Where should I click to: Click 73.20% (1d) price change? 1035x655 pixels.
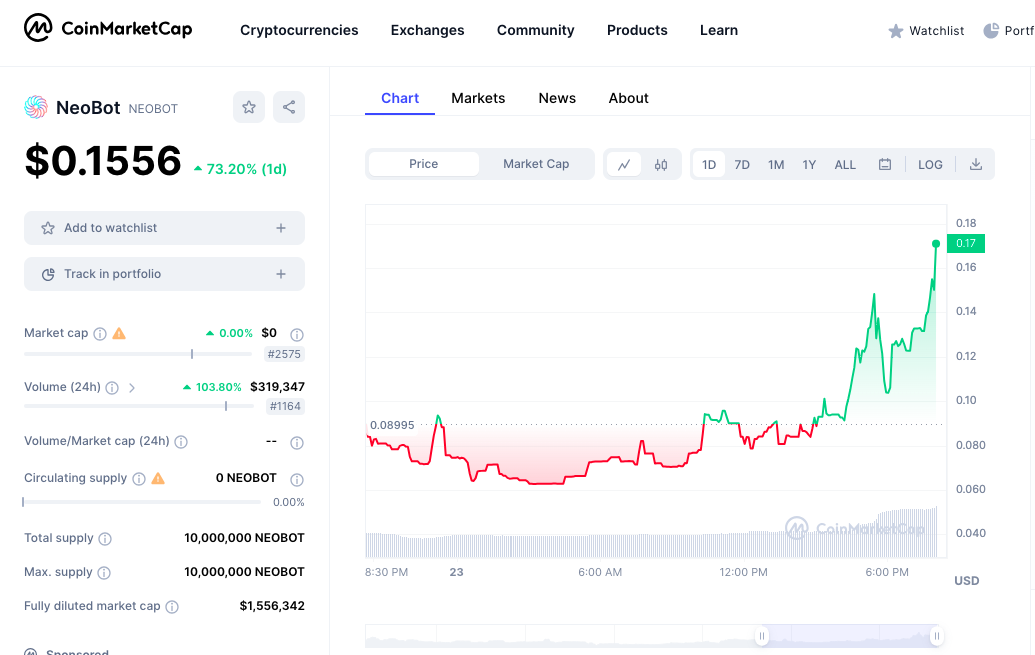pos(240,169)
